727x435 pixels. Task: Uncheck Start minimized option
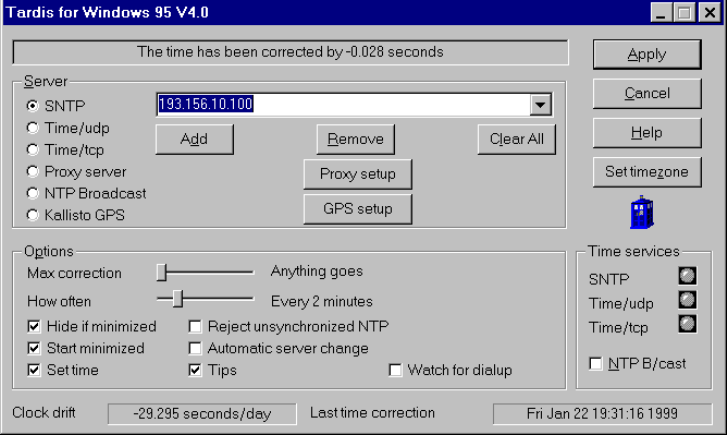pyautogui.click(x=34, y=348)
